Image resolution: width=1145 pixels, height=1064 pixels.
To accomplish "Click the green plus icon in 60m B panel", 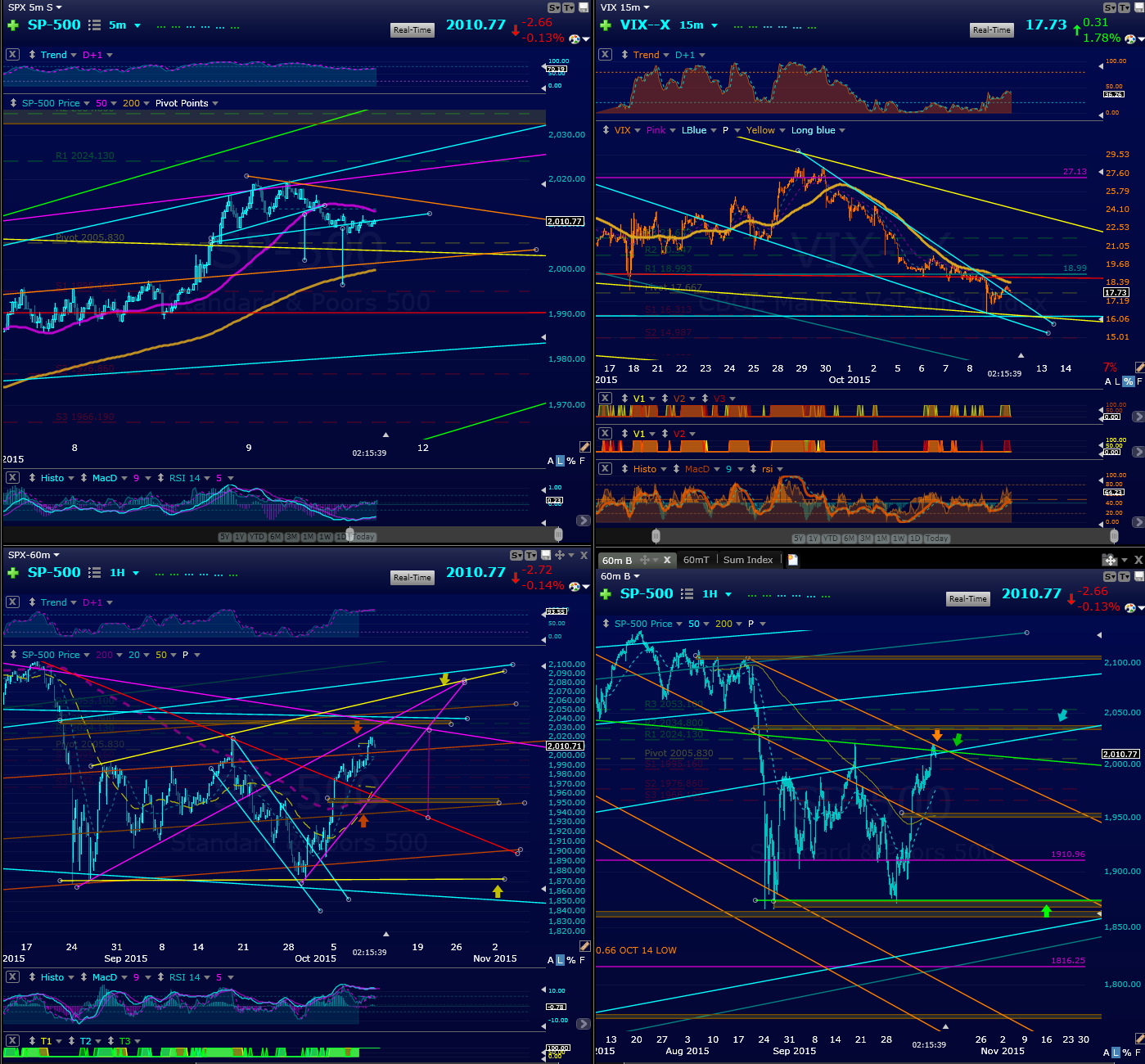I will point(605,594).
